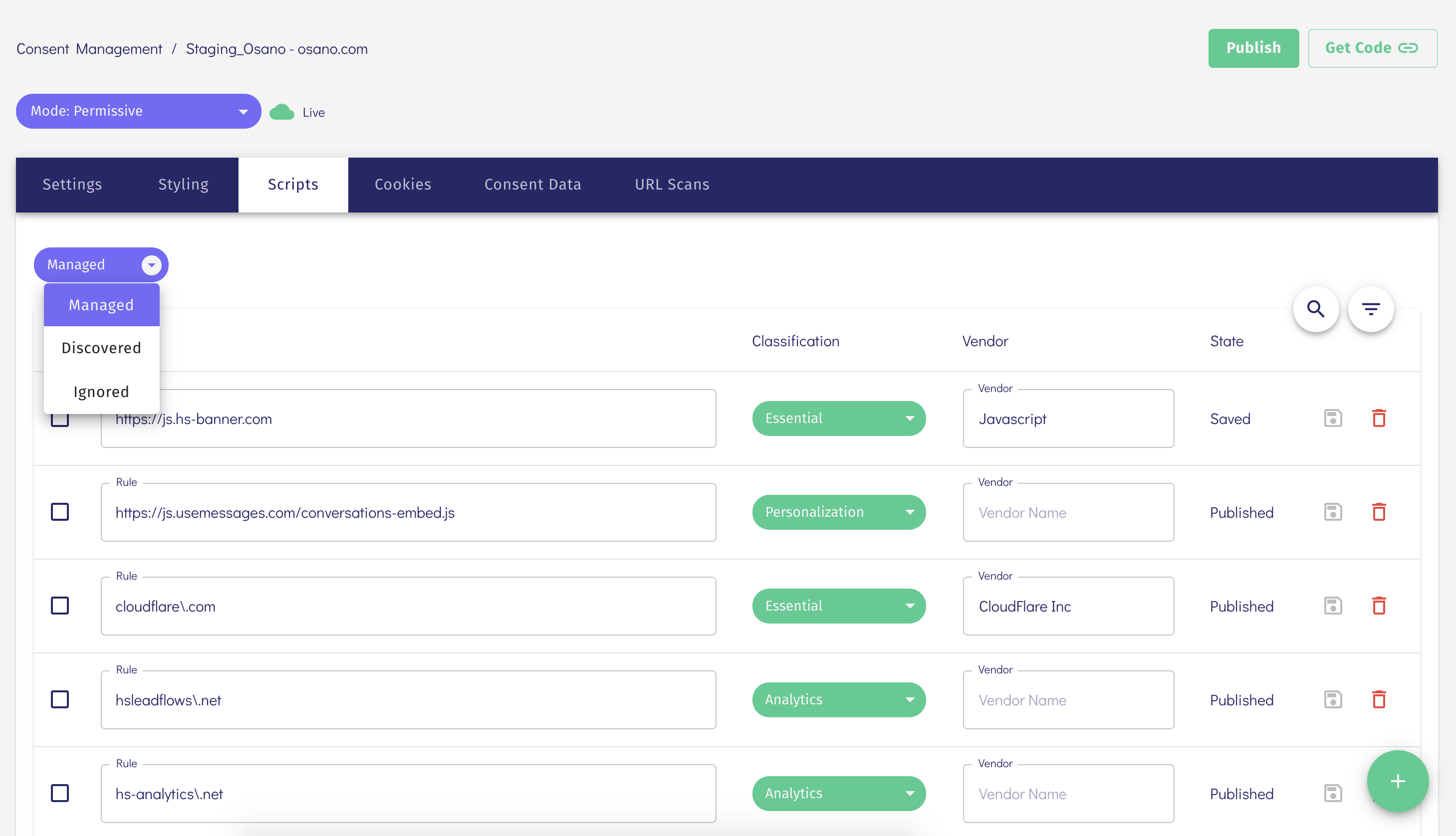
Task: Delete the usemessages conversations-embed rule
Action: tap(1379, 512)
